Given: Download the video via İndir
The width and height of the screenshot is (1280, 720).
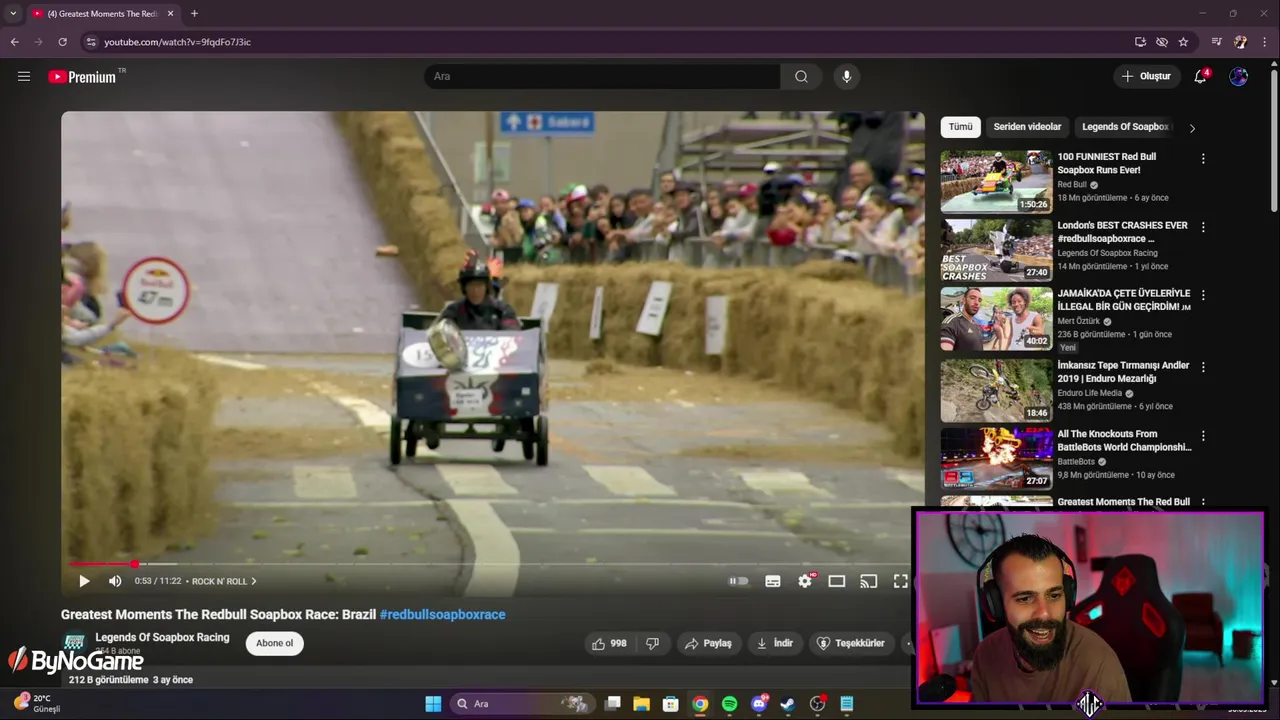Looking at the screenshot, I should (775, 643).
